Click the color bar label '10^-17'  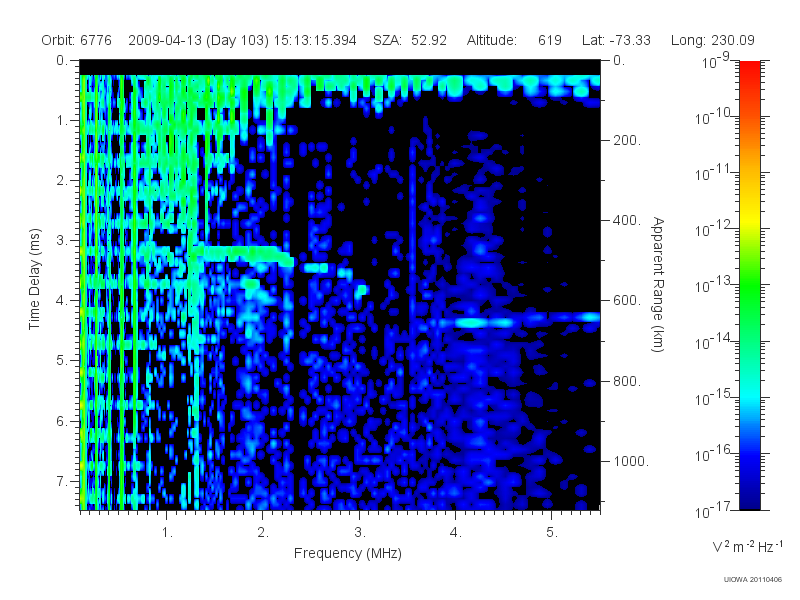tap(714, 510)
